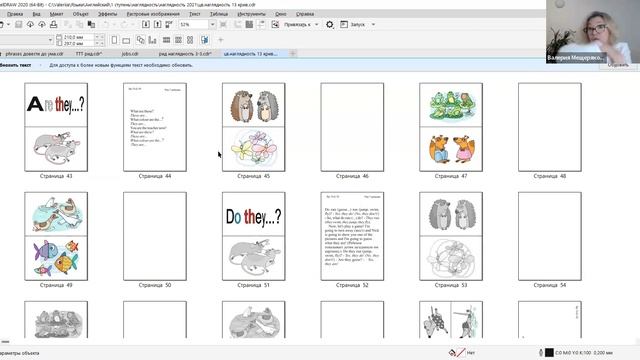Select page 52 text page thumbnail
Image resolution: width=640 pixels, height=360 pixels.
point(352,236)
